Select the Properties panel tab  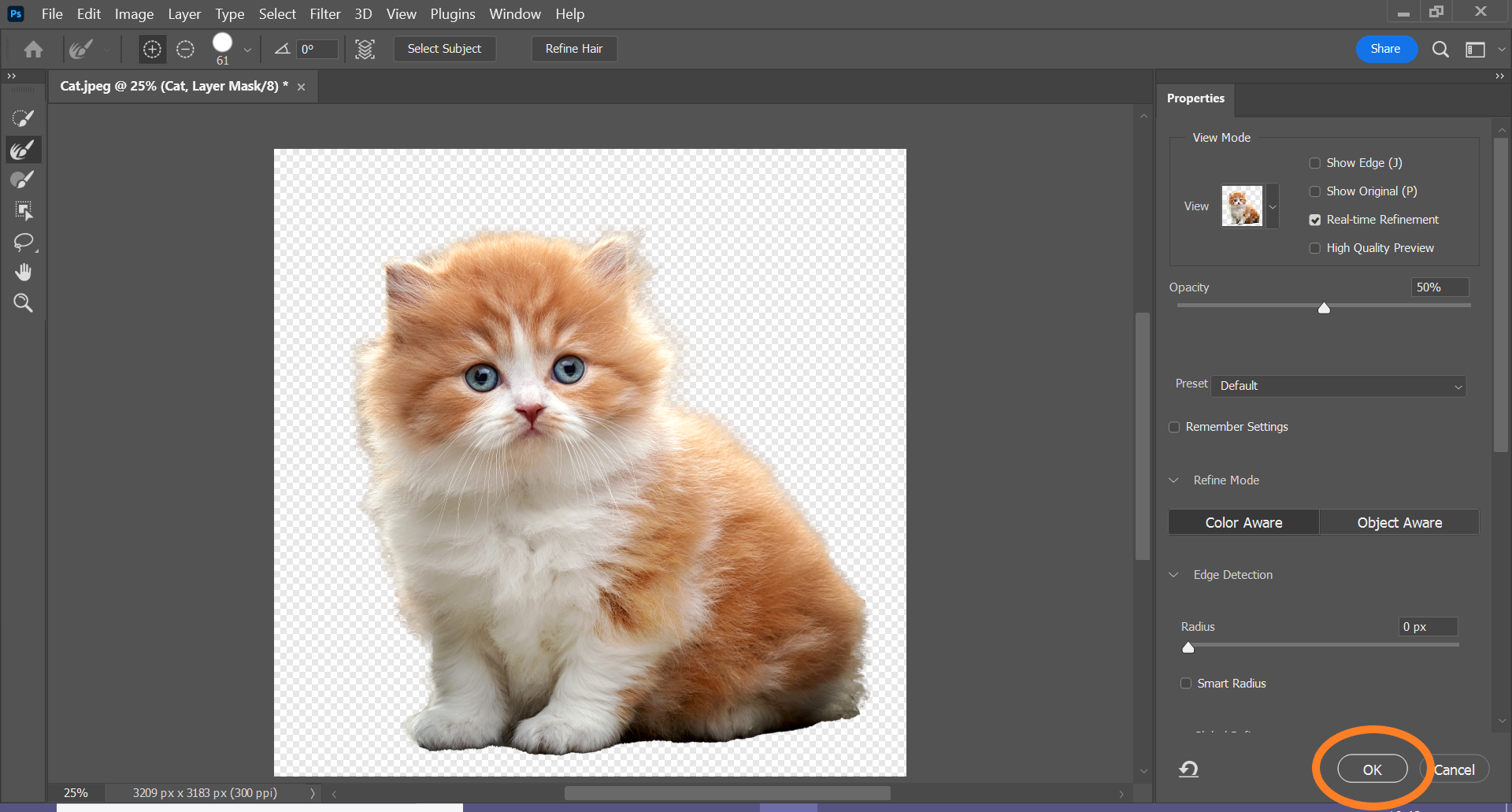click(1195, 98)
